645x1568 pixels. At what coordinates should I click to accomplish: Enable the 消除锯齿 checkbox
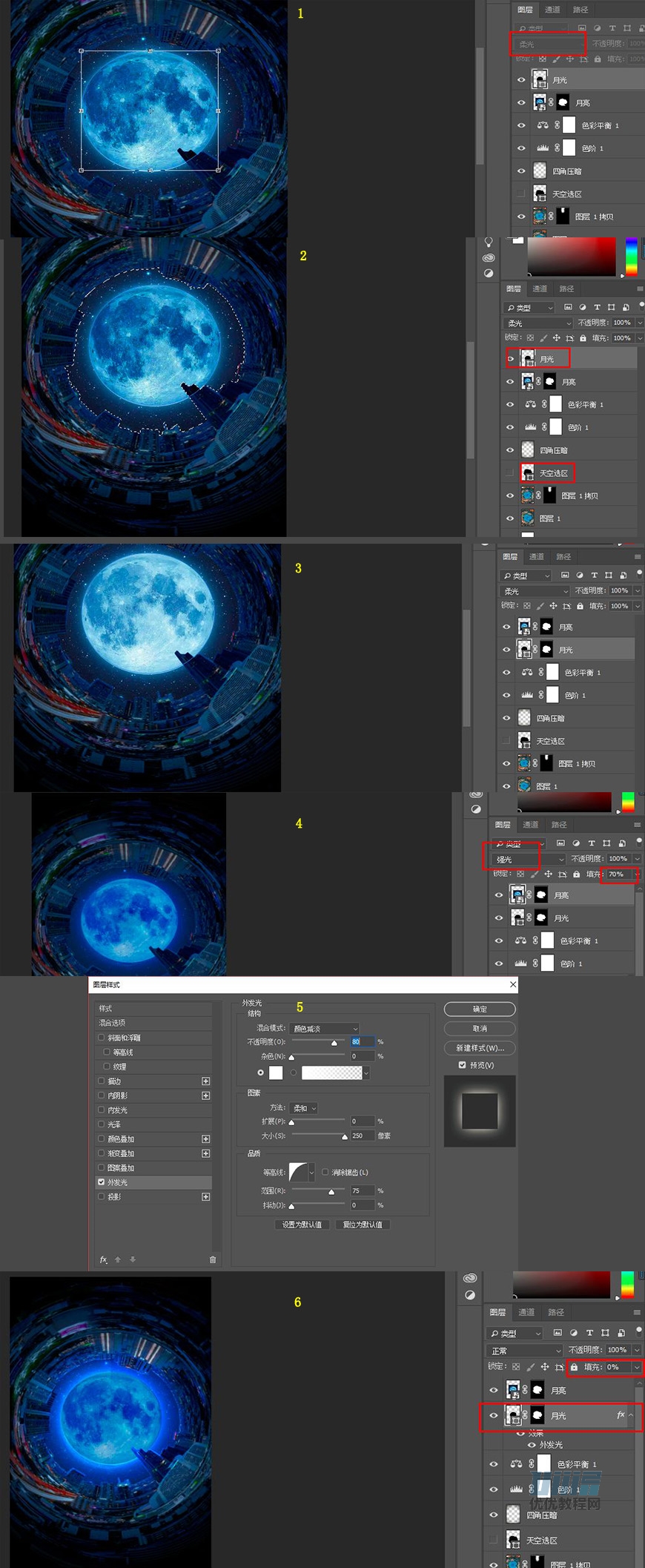click(325, 1172)
